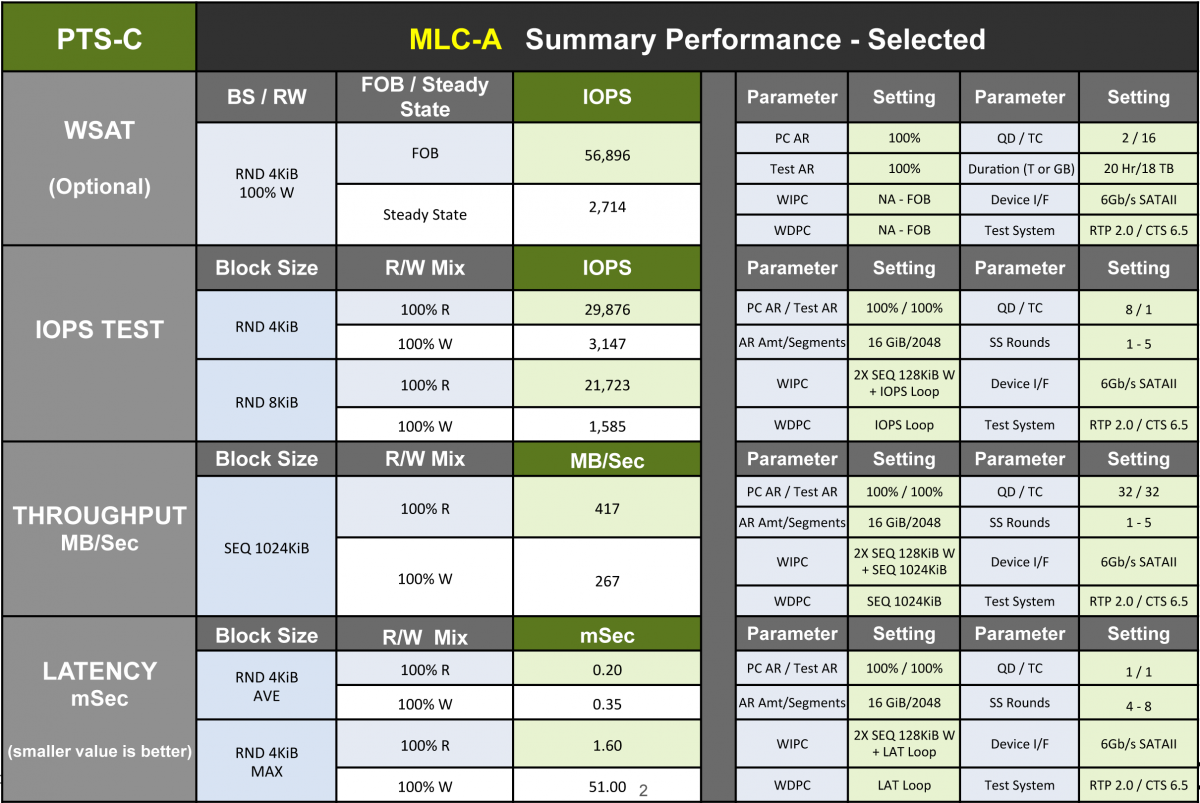The image size is (1200, 803).
Task: Click the 32 / 32 QD/TC setting
Action: pos(1138,492)
